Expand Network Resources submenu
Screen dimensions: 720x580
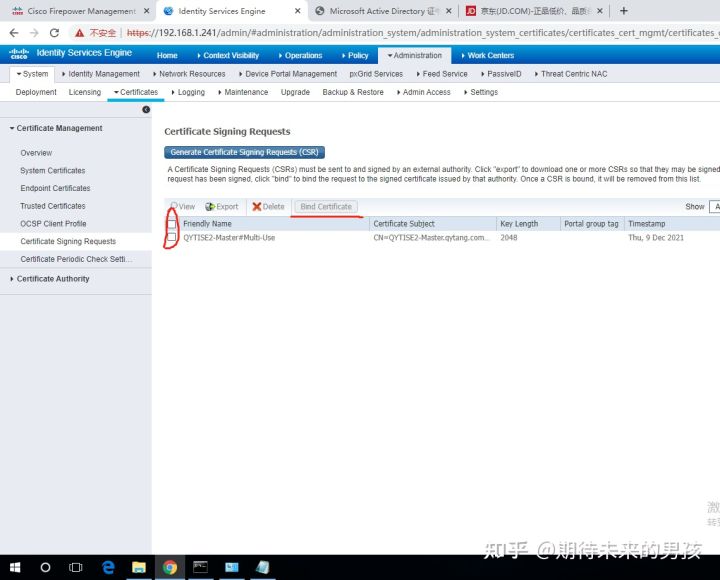[189, 74]
